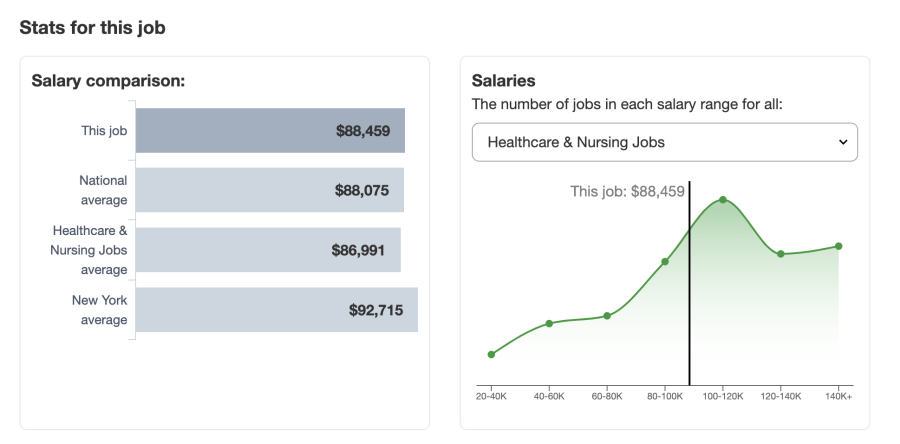Click the Healthcare & Nursing average bar
This screenshot has height=444, width=900.
pyautogui.click(x=268, y=250)
